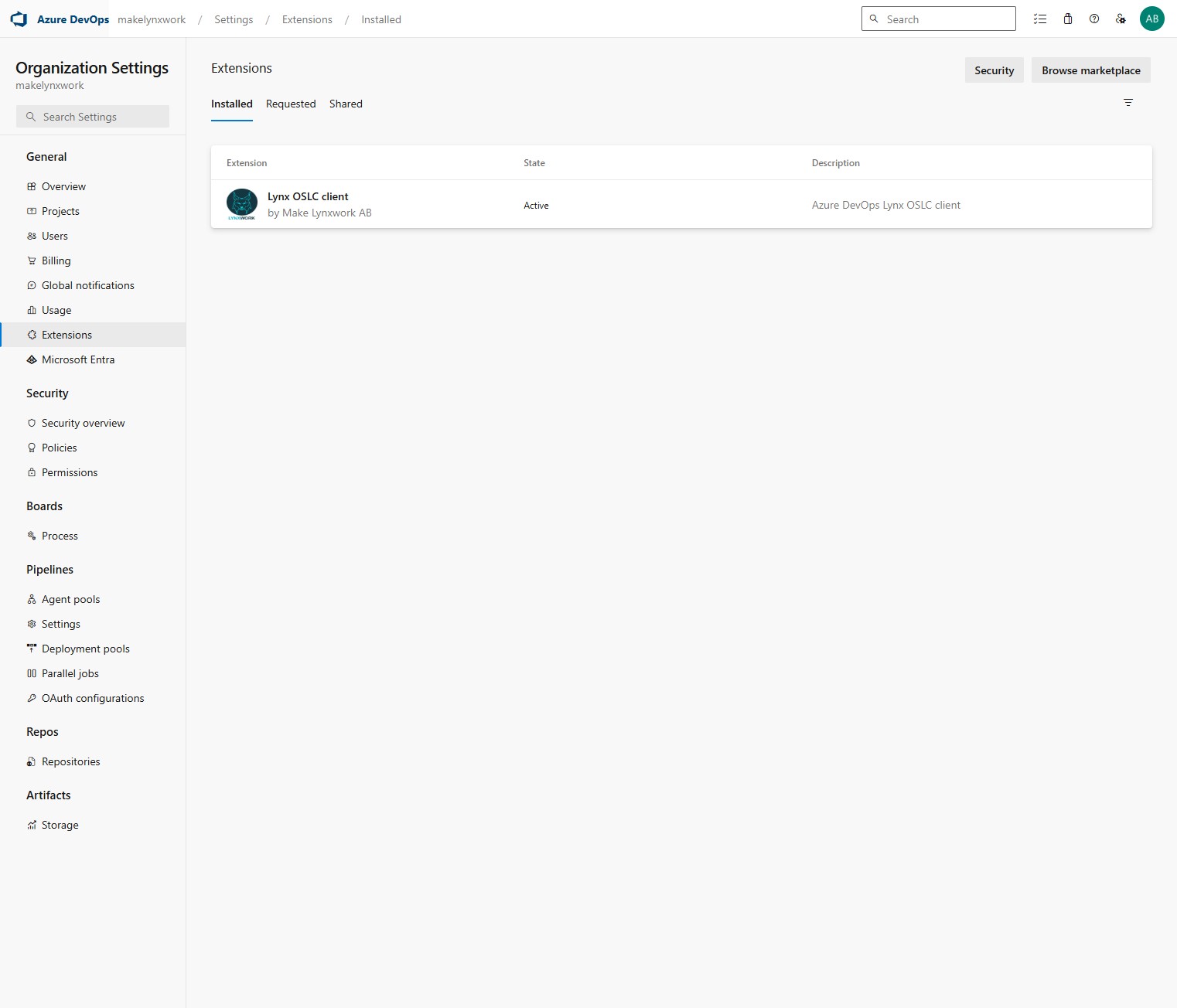
Task: Open pipelines Settings sidebar item
Action: click(93, 624)
